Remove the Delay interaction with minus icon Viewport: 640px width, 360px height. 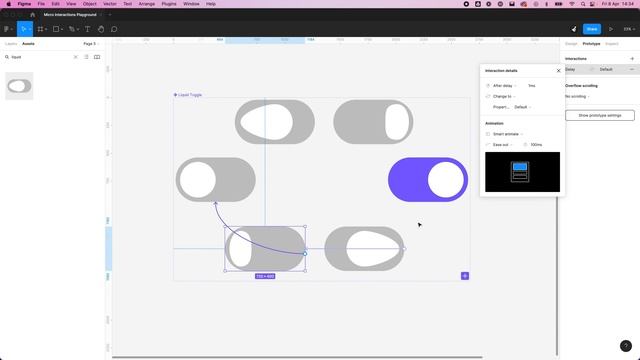coord(632,69)
